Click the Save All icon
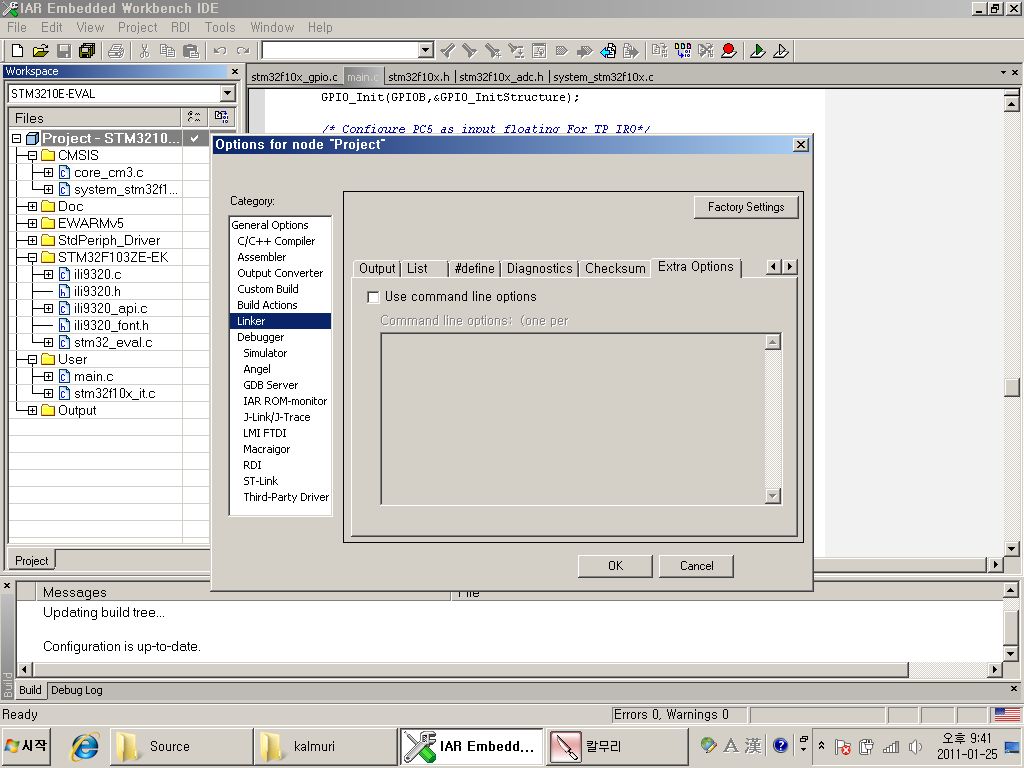Image resolution: width=1024 pixels, height=768 pixels. tap(87, 50)
